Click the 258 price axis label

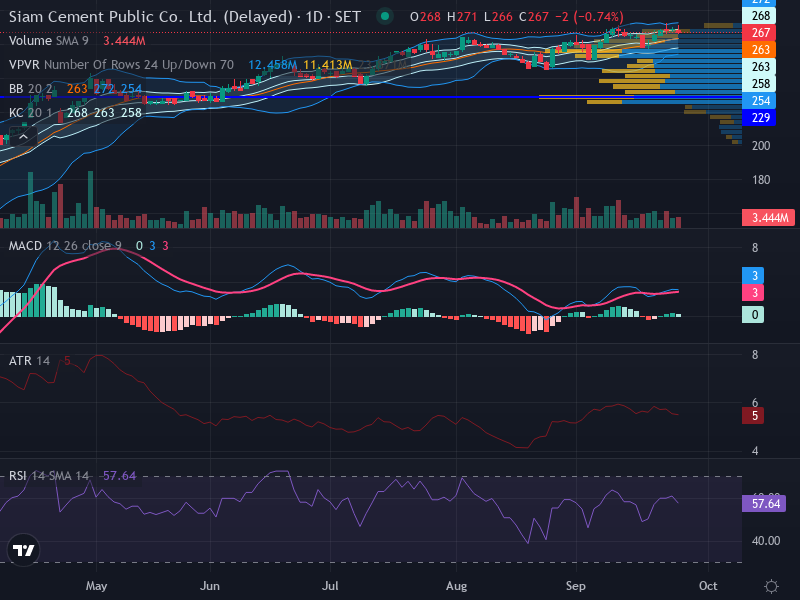pos(759,84)
